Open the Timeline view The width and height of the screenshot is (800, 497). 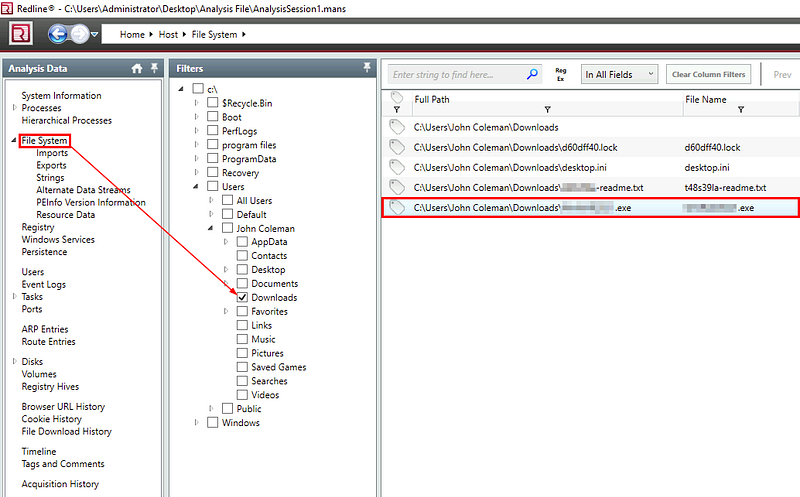coord(39,452)
